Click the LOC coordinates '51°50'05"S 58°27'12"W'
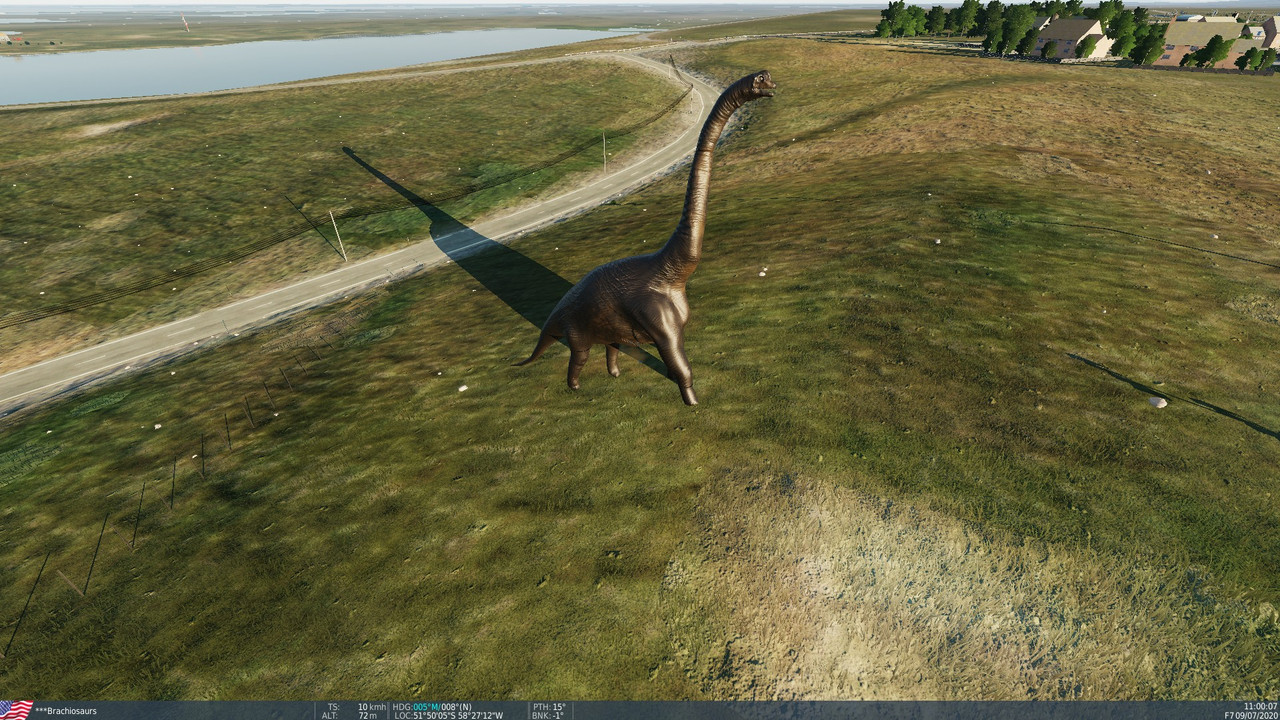 (458, 715)
